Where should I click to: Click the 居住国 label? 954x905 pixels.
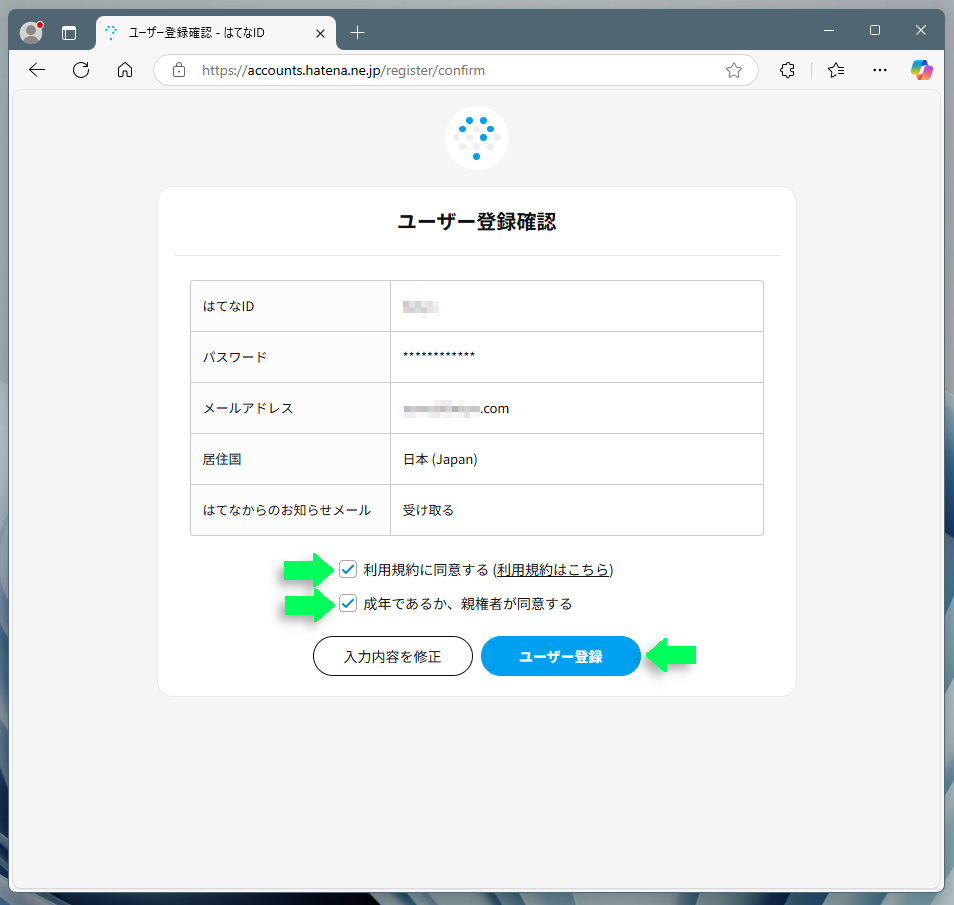click(x=221, y=459)
